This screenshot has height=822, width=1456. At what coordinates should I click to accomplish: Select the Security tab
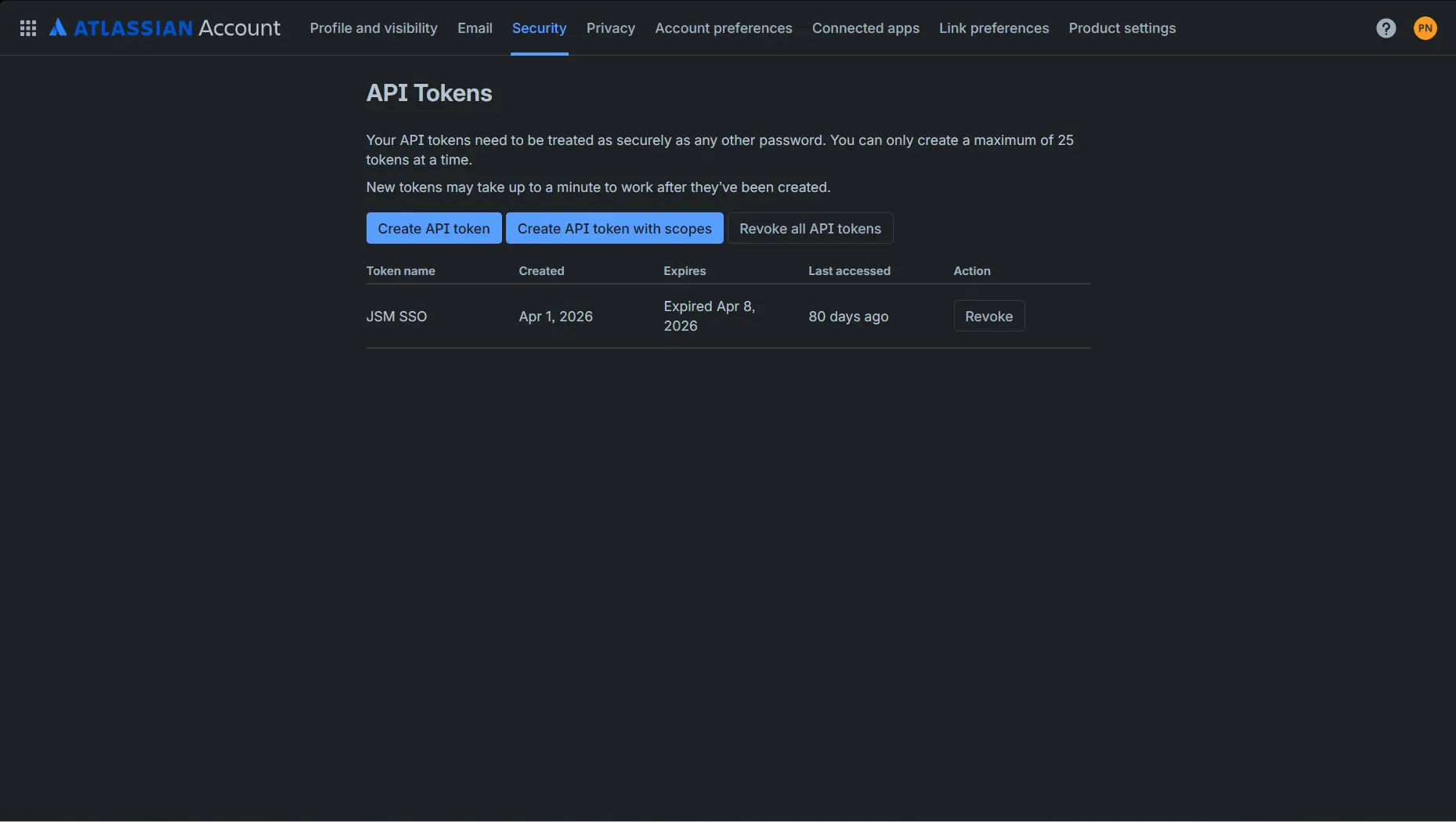(x=539, y=28)
